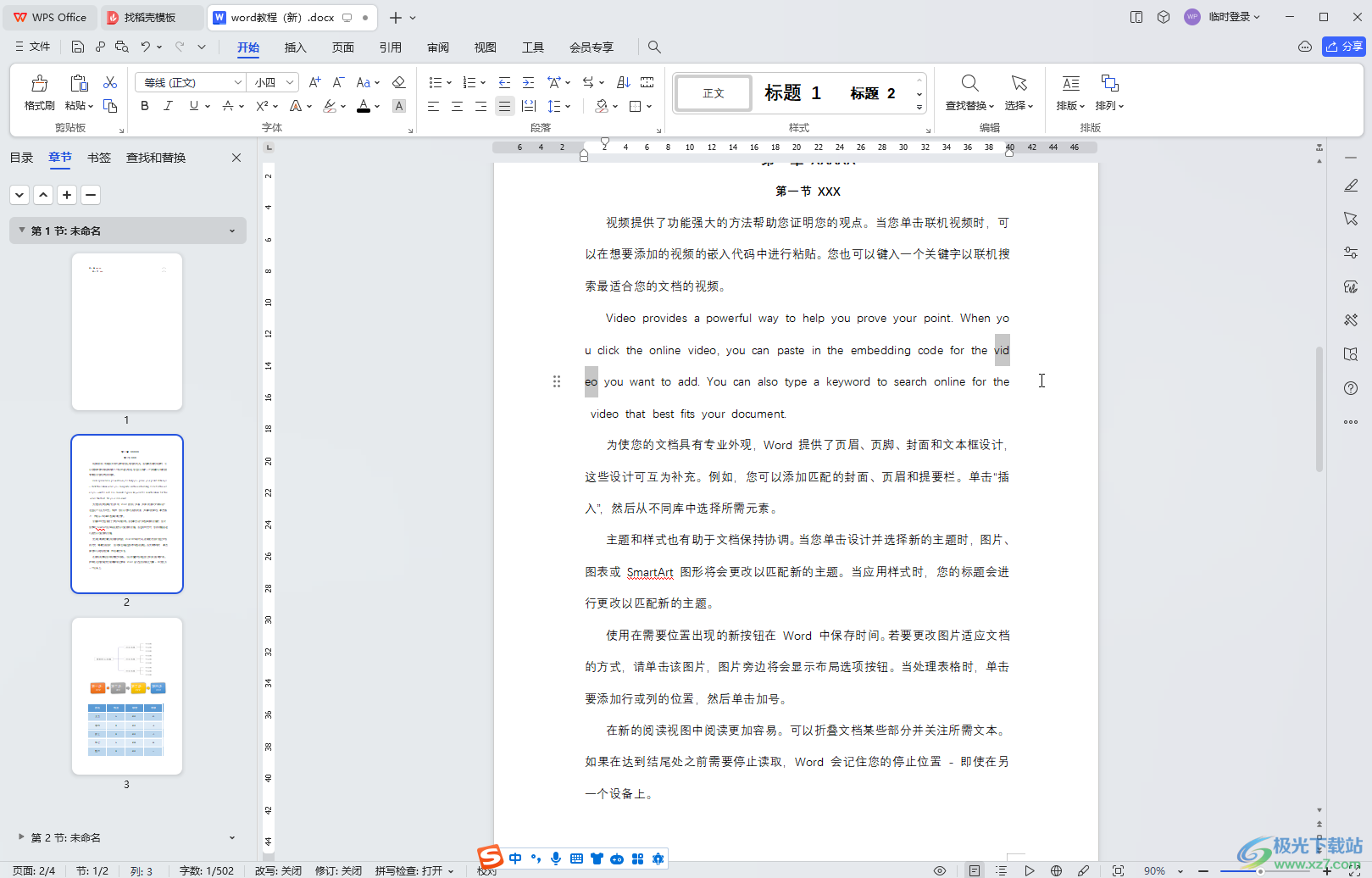The image size is (1372, 878).
Task: Open the 目录 tab in navigation pane
Action: coord(21,158)
